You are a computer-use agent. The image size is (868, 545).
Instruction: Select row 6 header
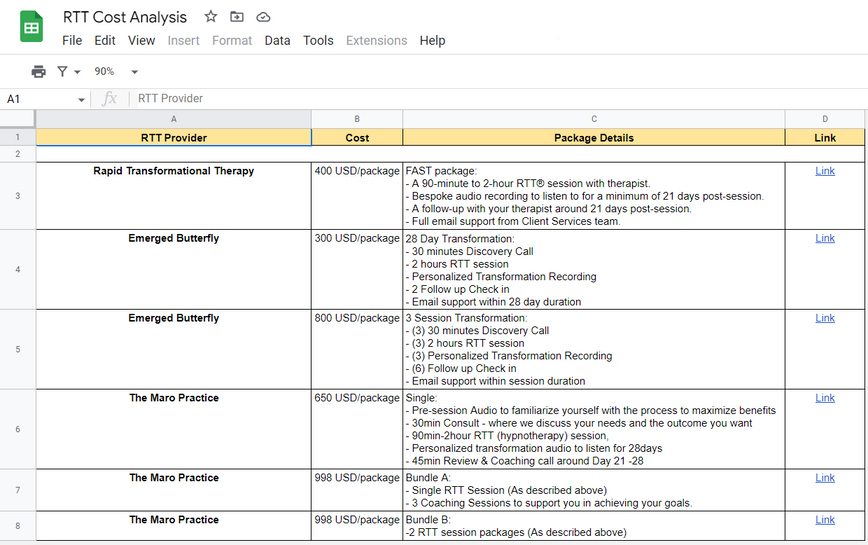click(x=17, y=429)
